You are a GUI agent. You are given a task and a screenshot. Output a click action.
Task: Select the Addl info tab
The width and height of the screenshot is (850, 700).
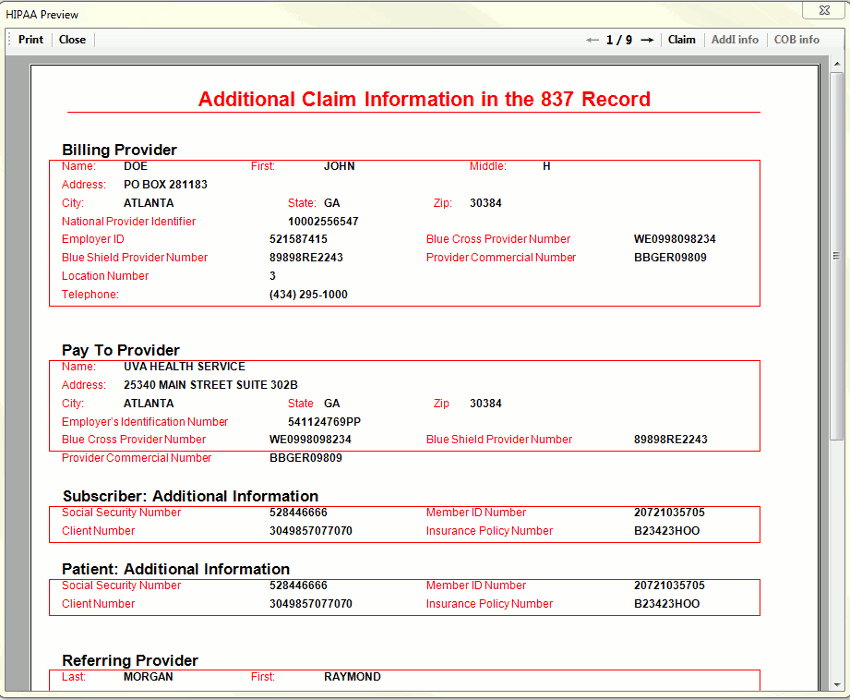735,40
